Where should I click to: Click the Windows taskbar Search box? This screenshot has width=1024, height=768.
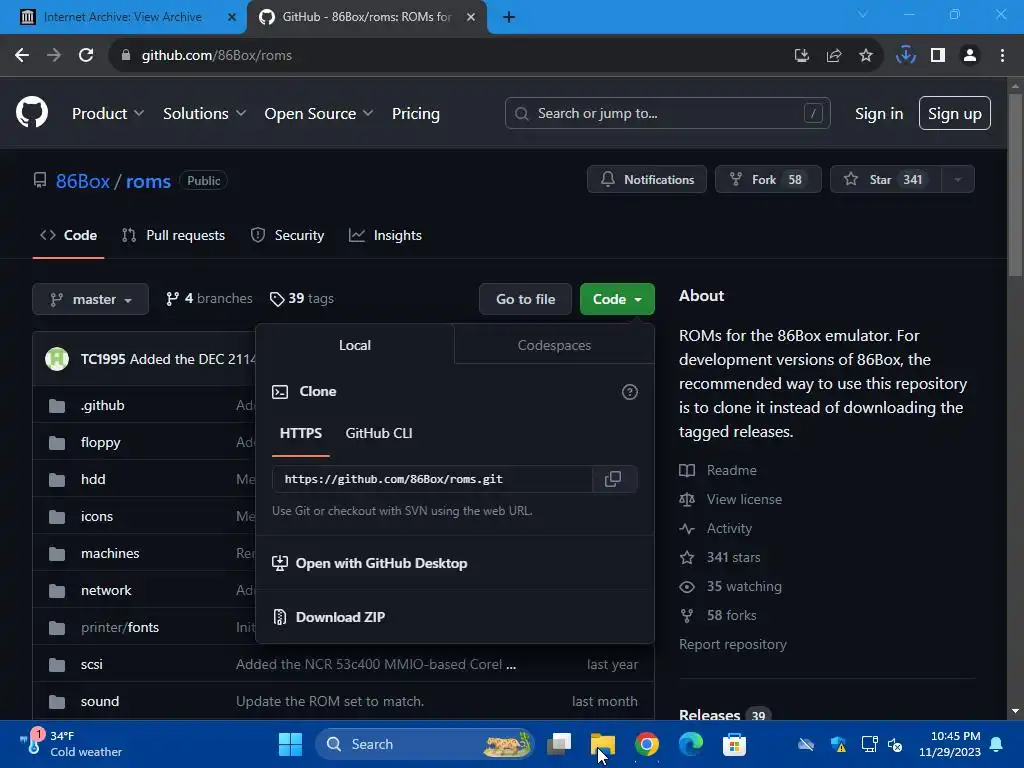(x=425, y=744)
